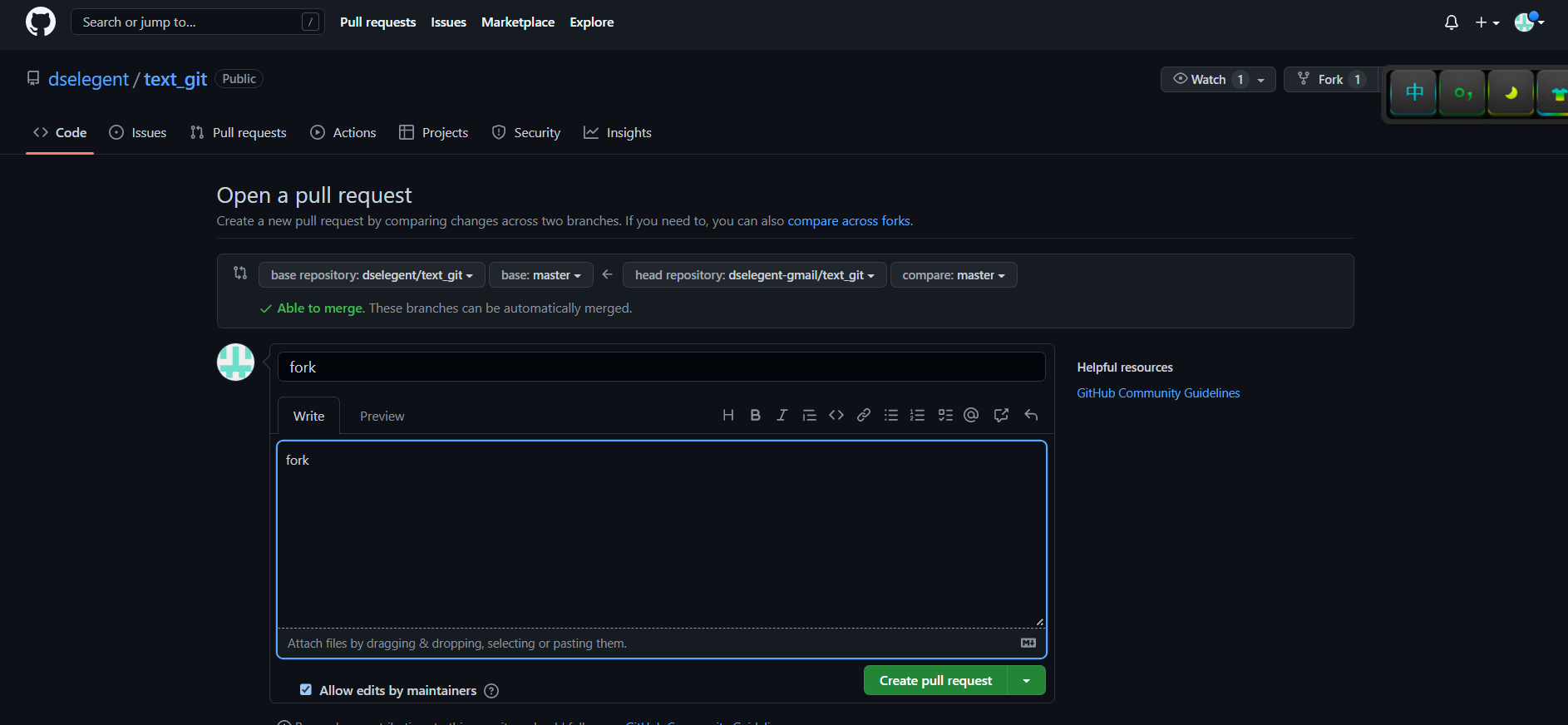Insert code formatting
1568x725 pixels.
pyautogui.click(x=836, y=415)
